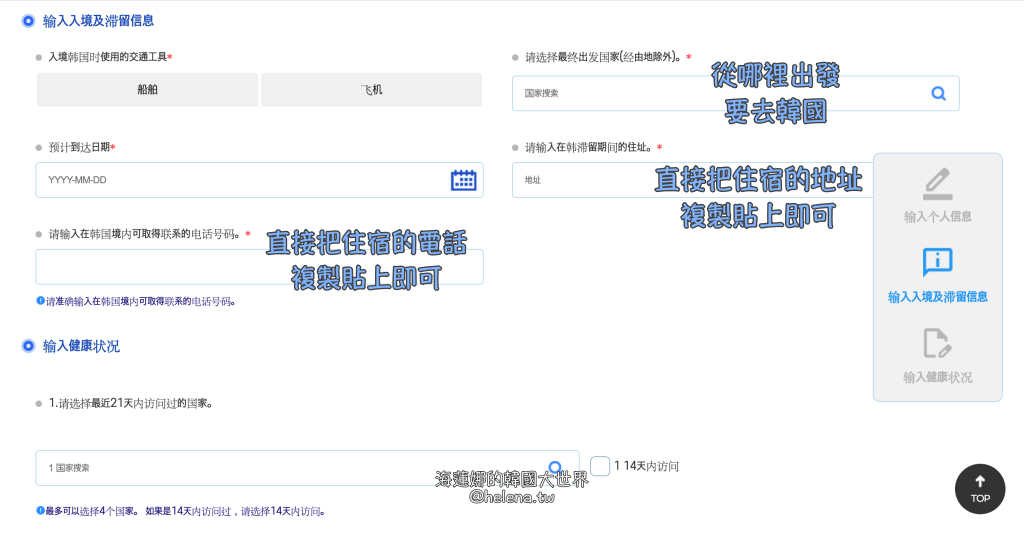Click the 输入健康状况 section heading
The width and height of the screenshot is (1024, 554).
pos(81,346)
